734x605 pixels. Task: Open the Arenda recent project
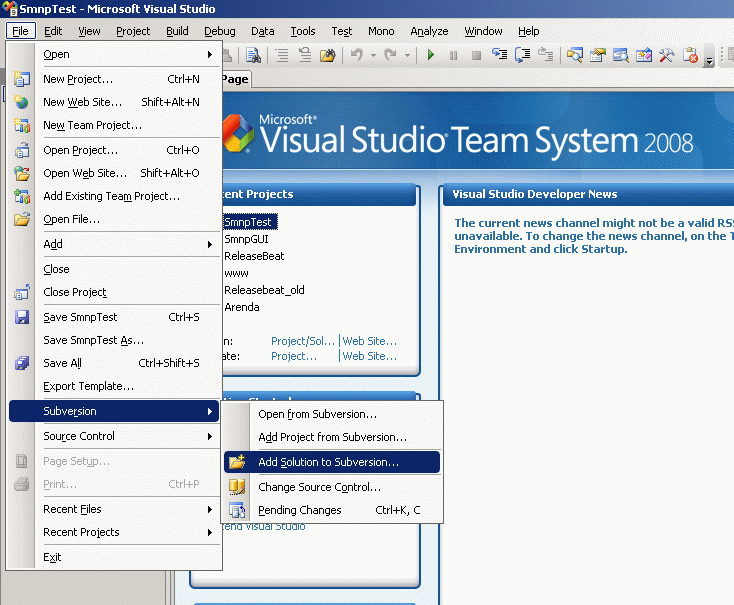point(242,307)
